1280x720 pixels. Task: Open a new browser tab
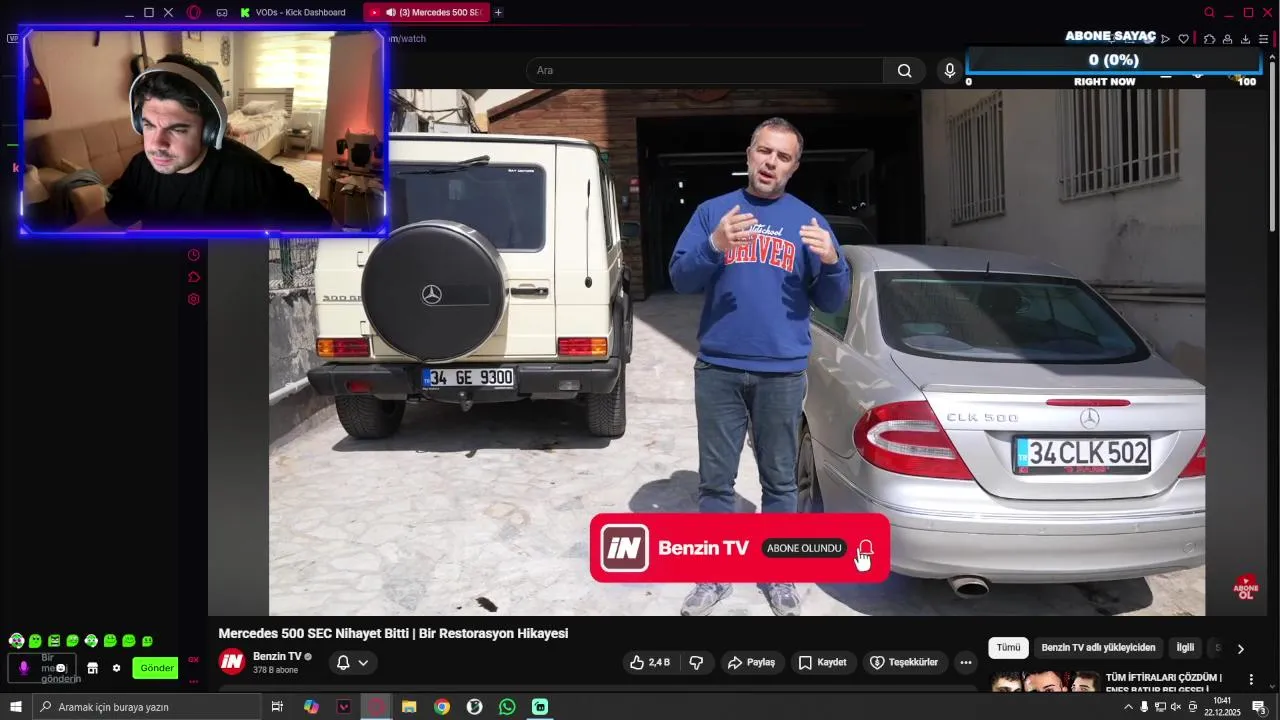(x=498, y=12)
